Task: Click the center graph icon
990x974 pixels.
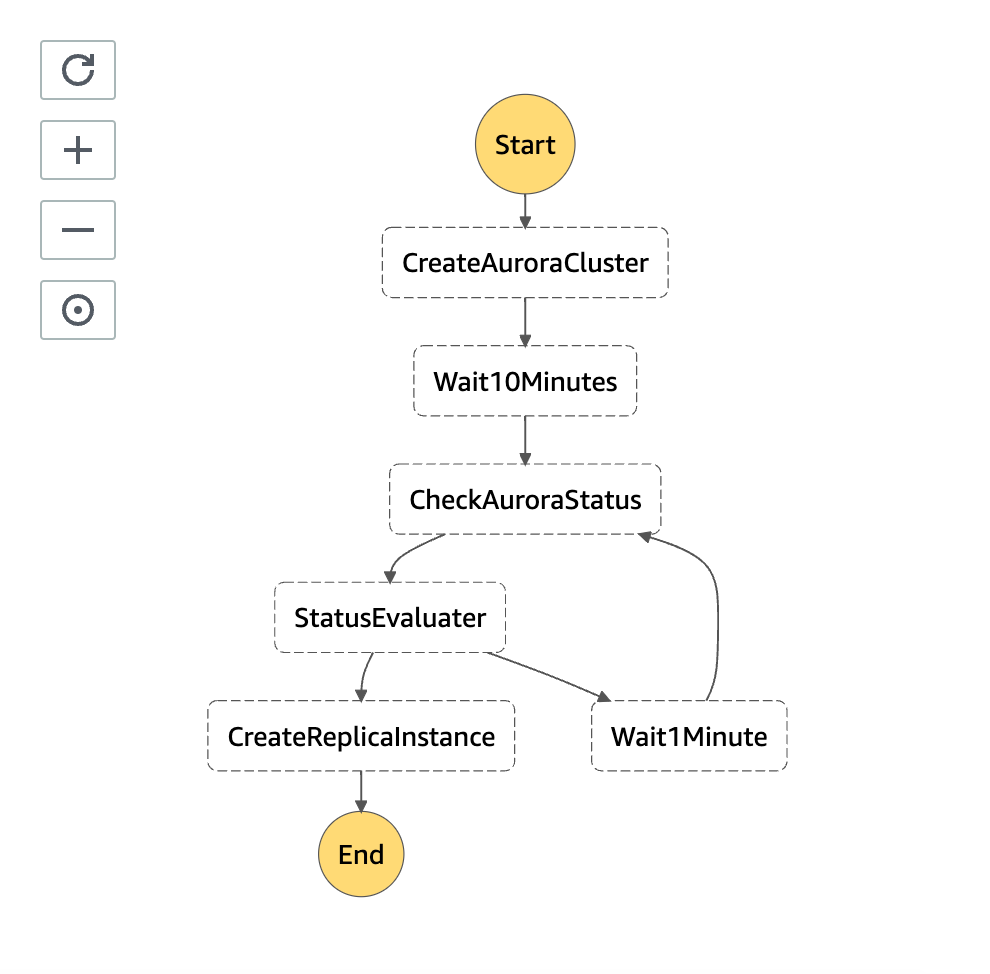Action: pyautogui.click(x=78, y=310)
